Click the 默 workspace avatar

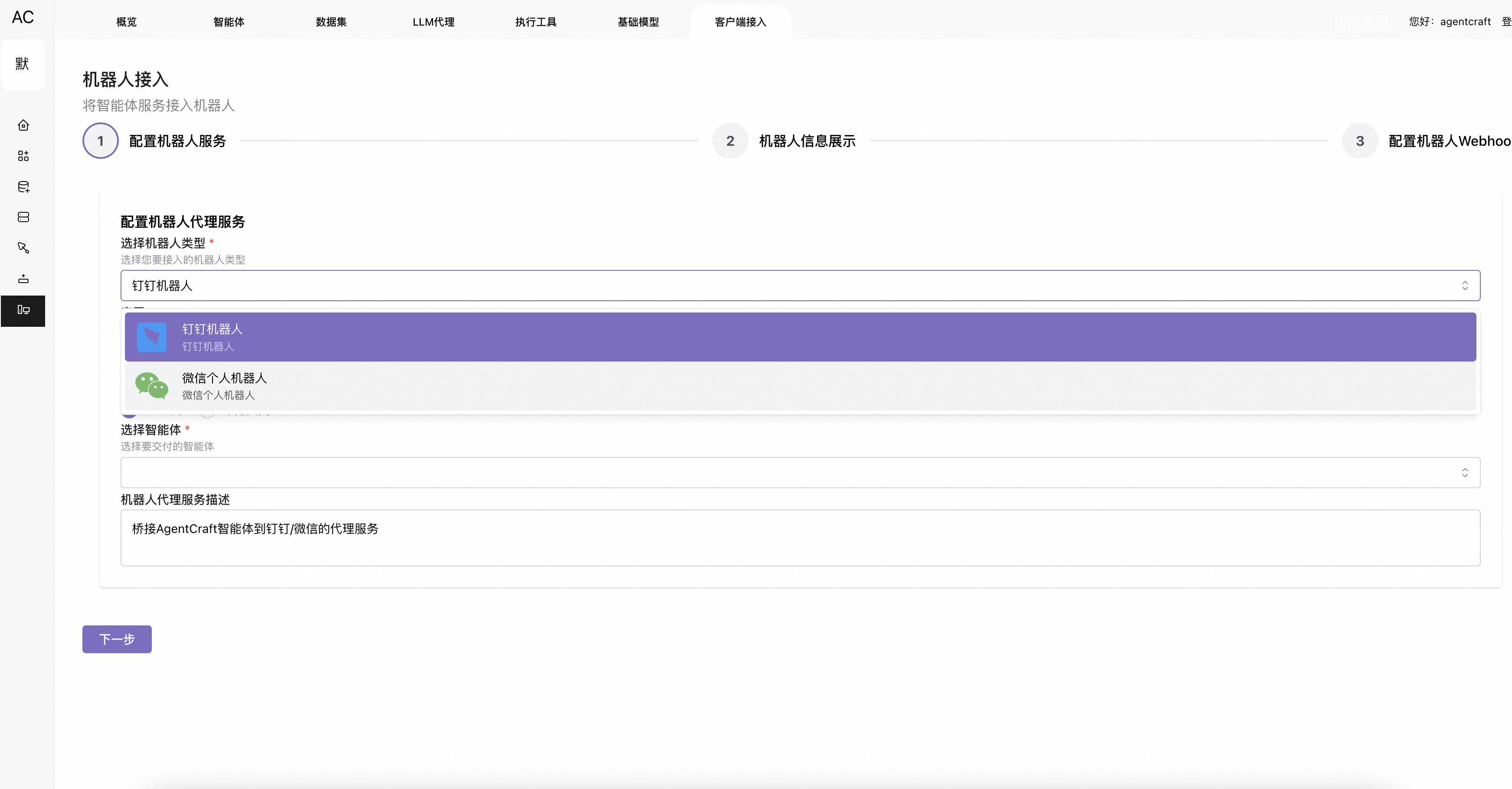coord(23,64)
